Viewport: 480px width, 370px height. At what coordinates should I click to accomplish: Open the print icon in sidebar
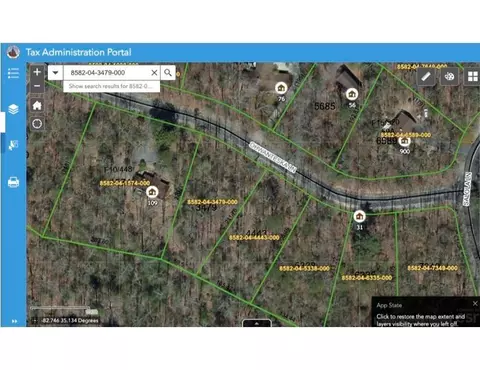point(13,182)
